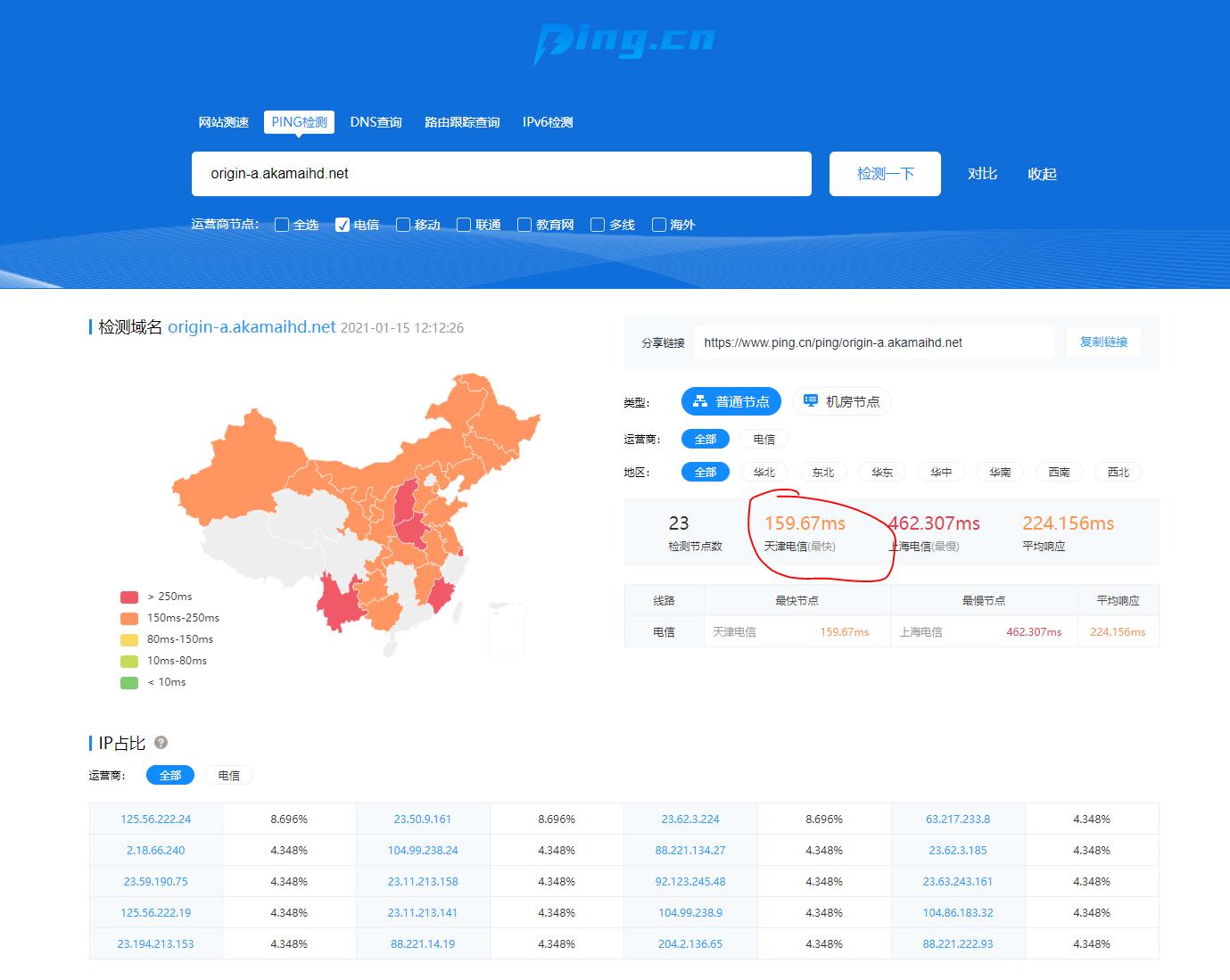Open IP address 23.59.190.75
Image resolution: width=1230 pixels, height=980 pixels.
(156, 881)
